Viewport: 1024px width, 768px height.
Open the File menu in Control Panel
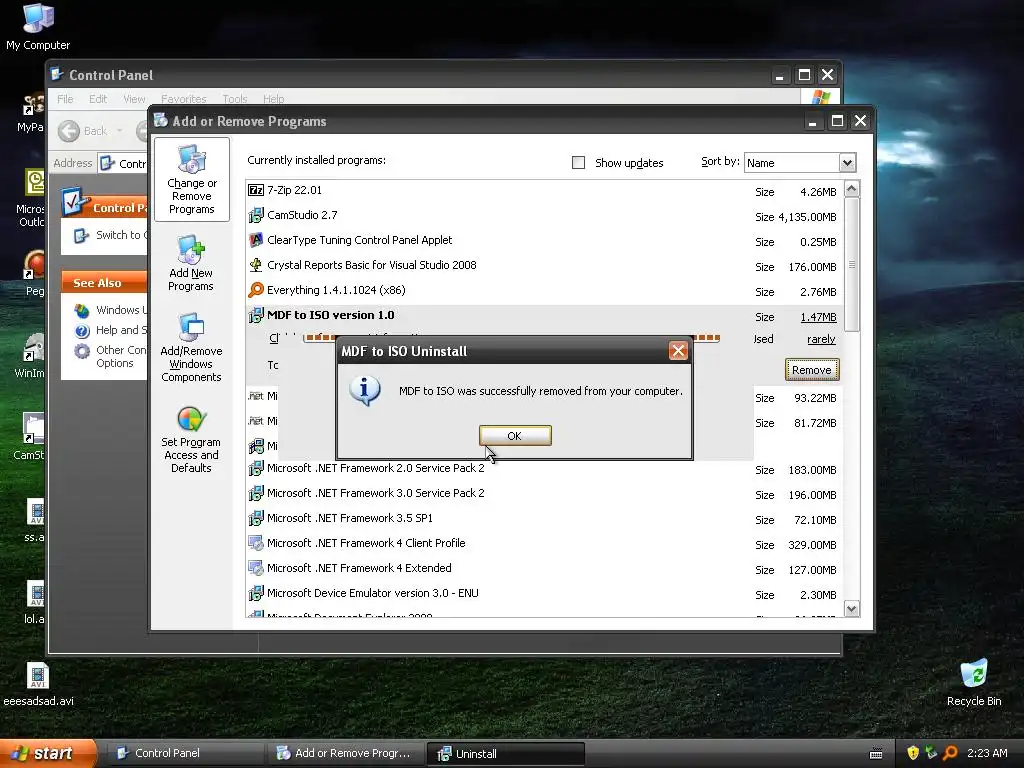(x=65, y=99)
